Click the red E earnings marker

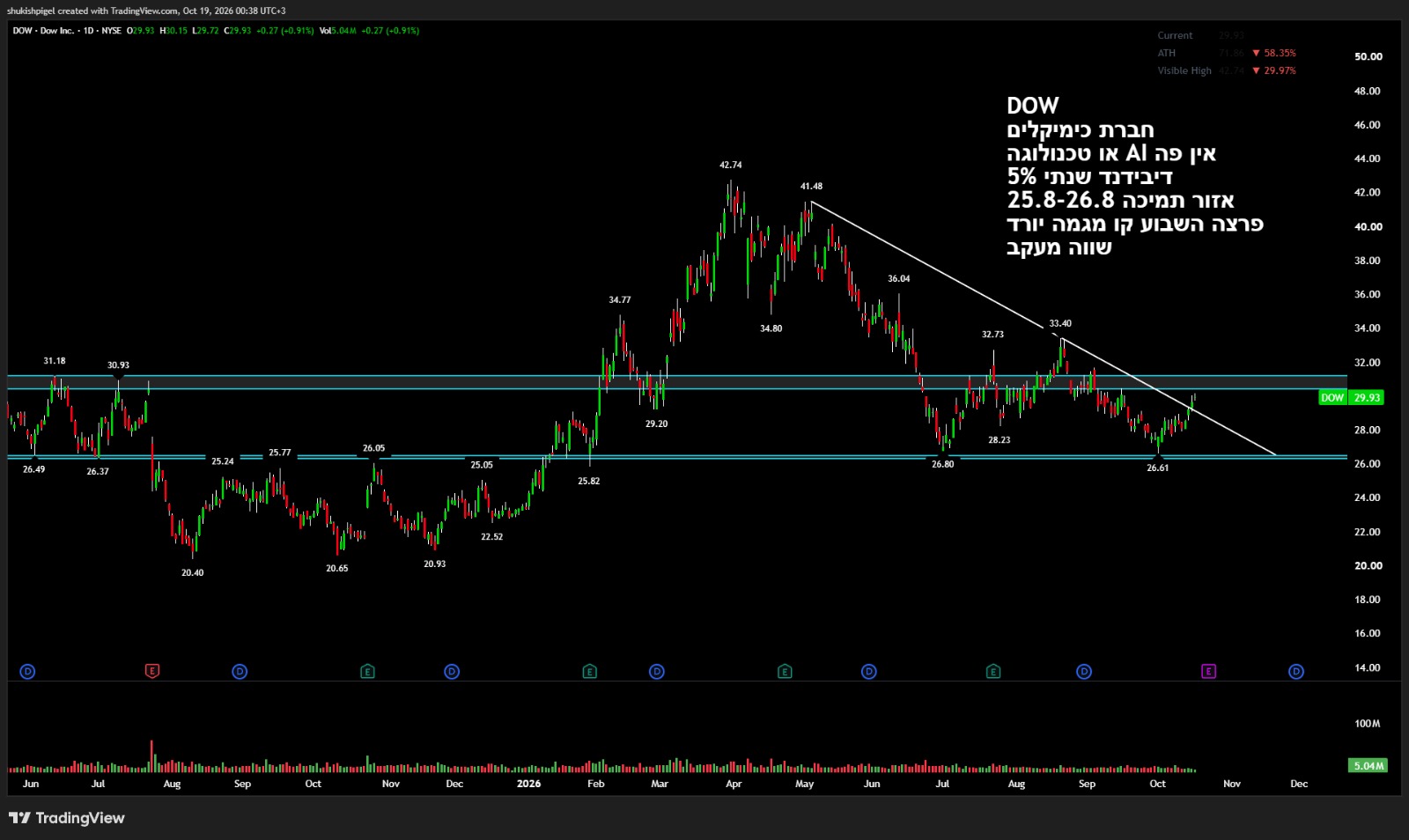click(x=152, y=671)
